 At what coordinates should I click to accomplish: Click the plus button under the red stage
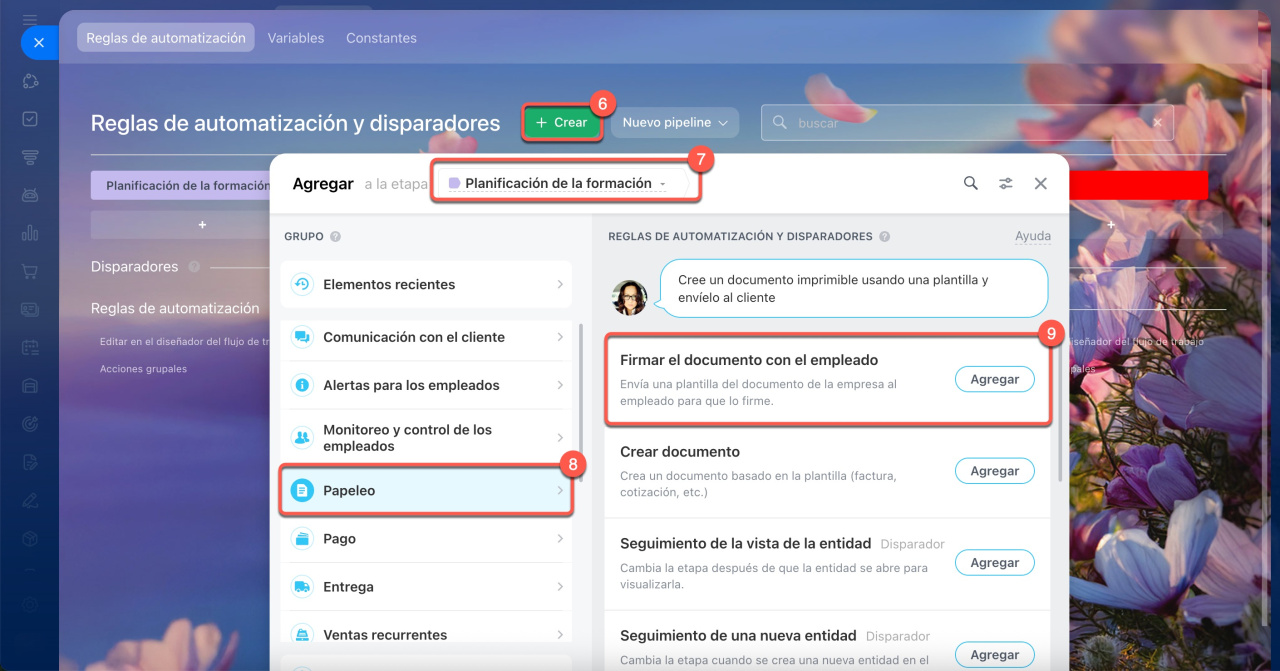coord(1111,225)
